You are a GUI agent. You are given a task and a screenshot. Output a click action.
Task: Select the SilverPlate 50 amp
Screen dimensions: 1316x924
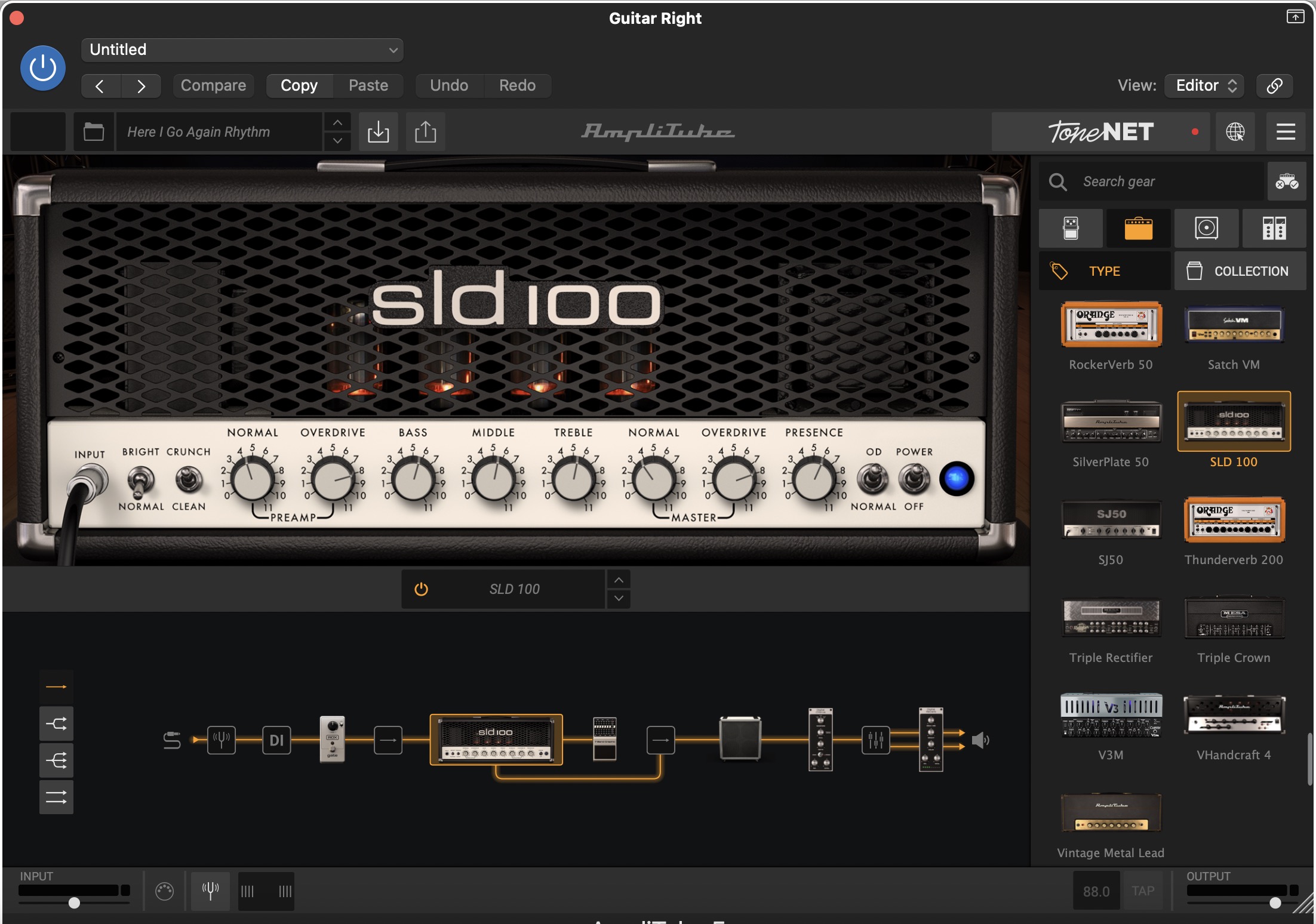click(1111, 421)
